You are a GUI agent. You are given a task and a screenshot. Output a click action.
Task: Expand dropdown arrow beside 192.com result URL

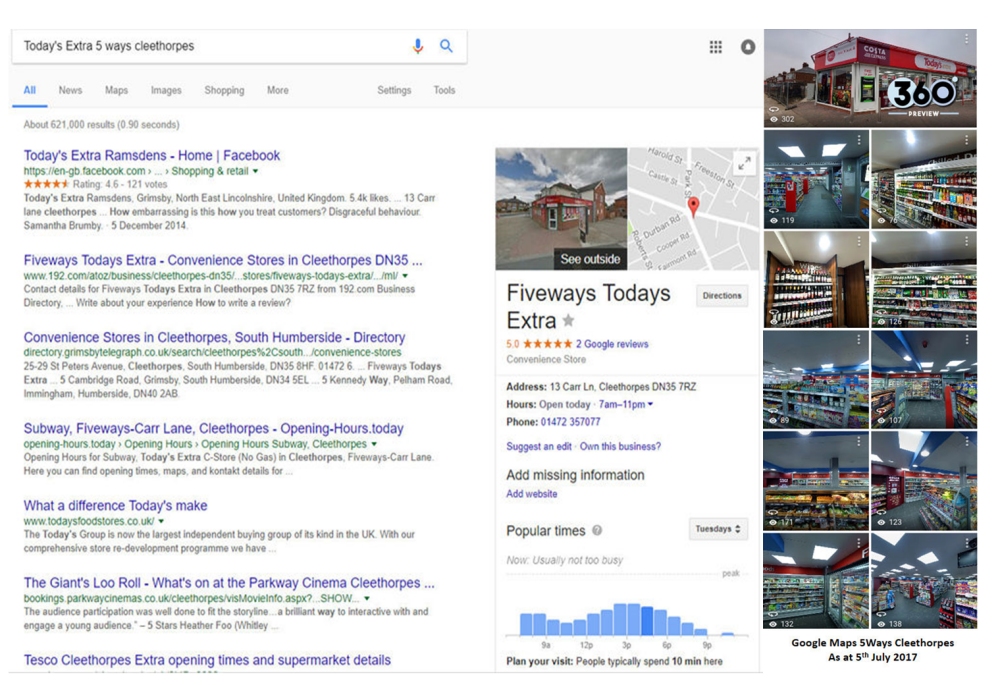[x=405, y=276]
